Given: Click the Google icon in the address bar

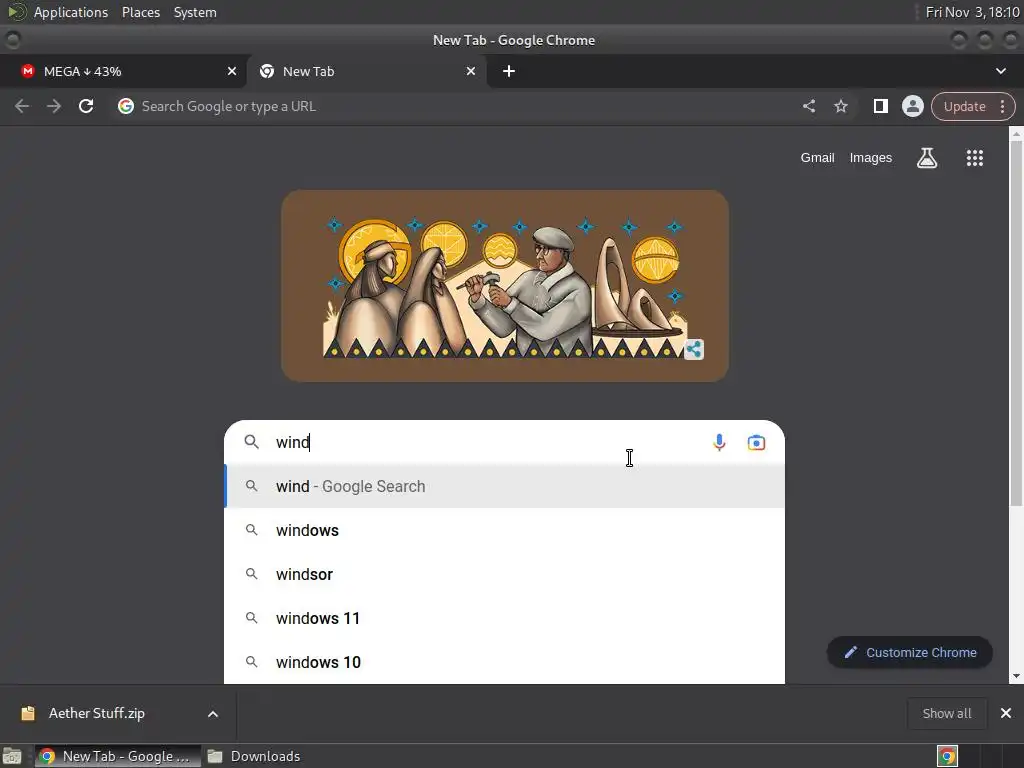Looking at the screenshot, I should click(125, 106).
